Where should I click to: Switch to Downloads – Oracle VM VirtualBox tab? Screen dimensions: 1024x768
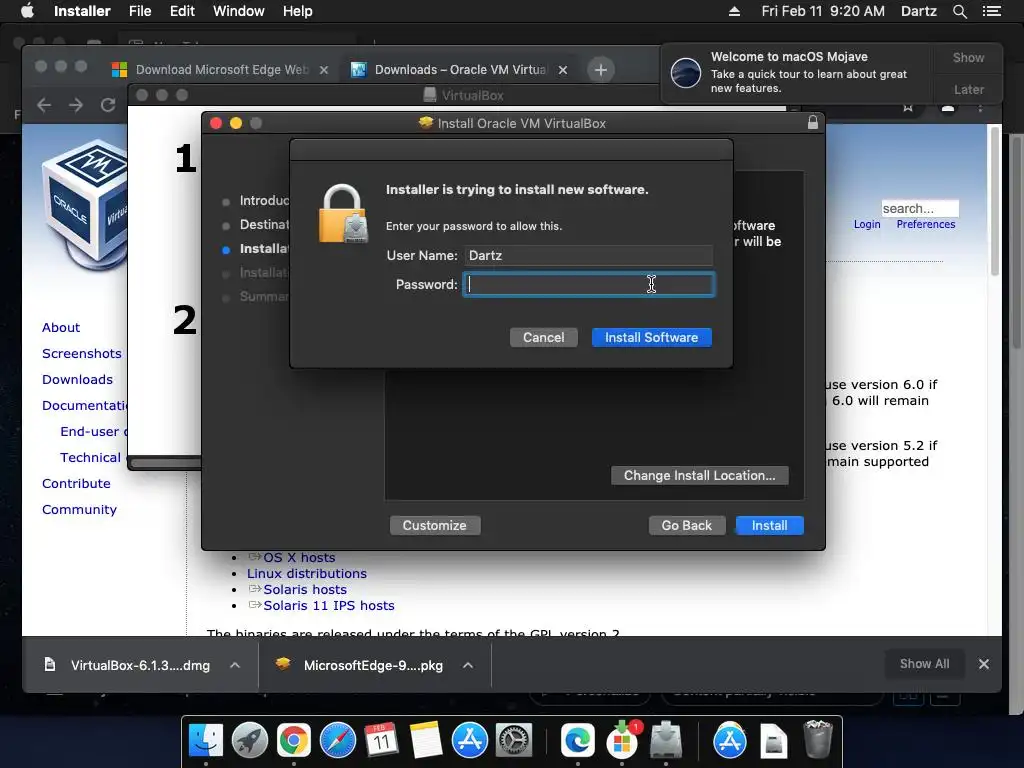[x=460, y=70]
